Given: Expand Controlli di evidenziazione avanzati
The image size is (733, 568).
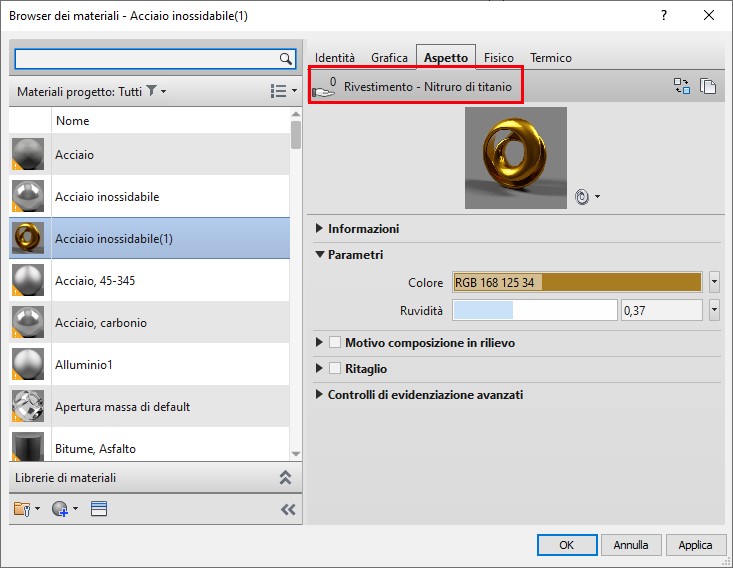Looking at the screenshot, I should click(319, 395).
